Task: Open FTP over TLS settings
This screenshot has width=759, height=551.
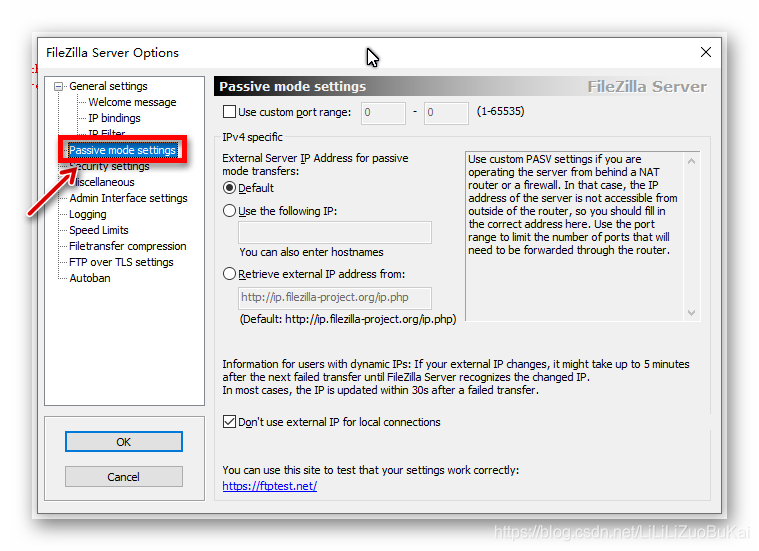Action: pos(121,262)
